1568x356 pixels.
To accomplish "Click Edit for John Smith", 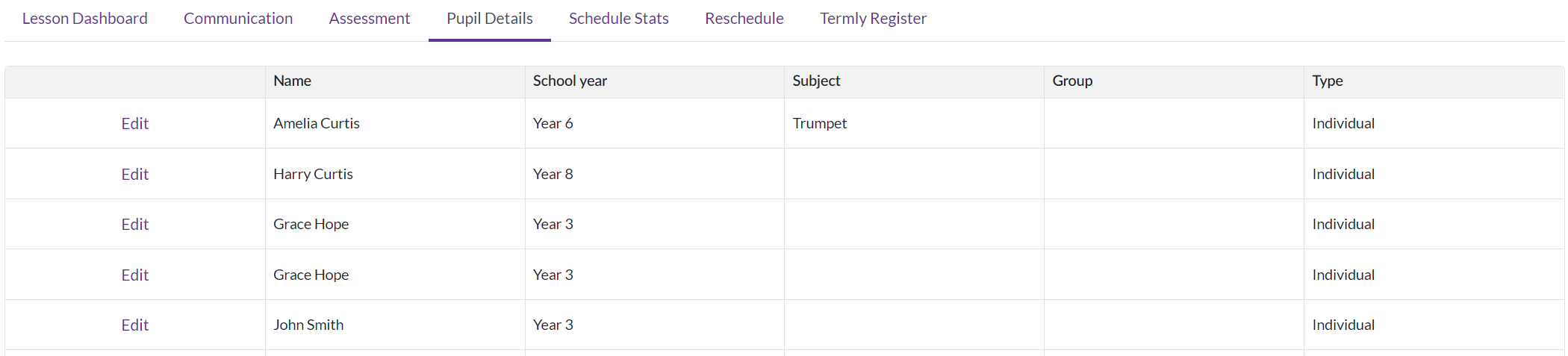I will coord(135,325).
